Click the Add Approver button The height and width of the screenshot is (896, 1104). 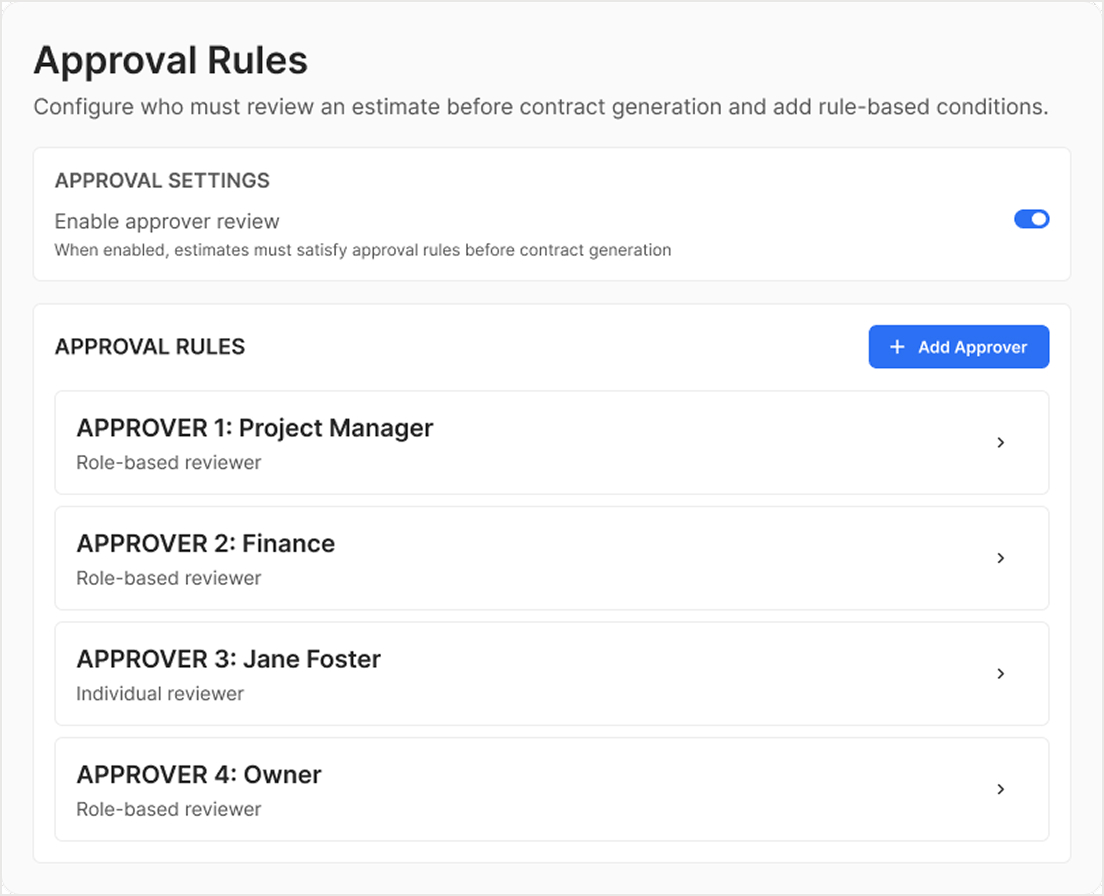pyautogui.click(x=958, y=347)
